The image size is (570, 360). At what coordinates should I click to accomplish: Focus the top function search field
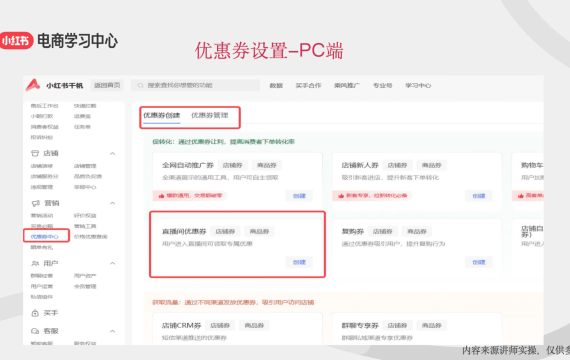(x=196, y=85)
